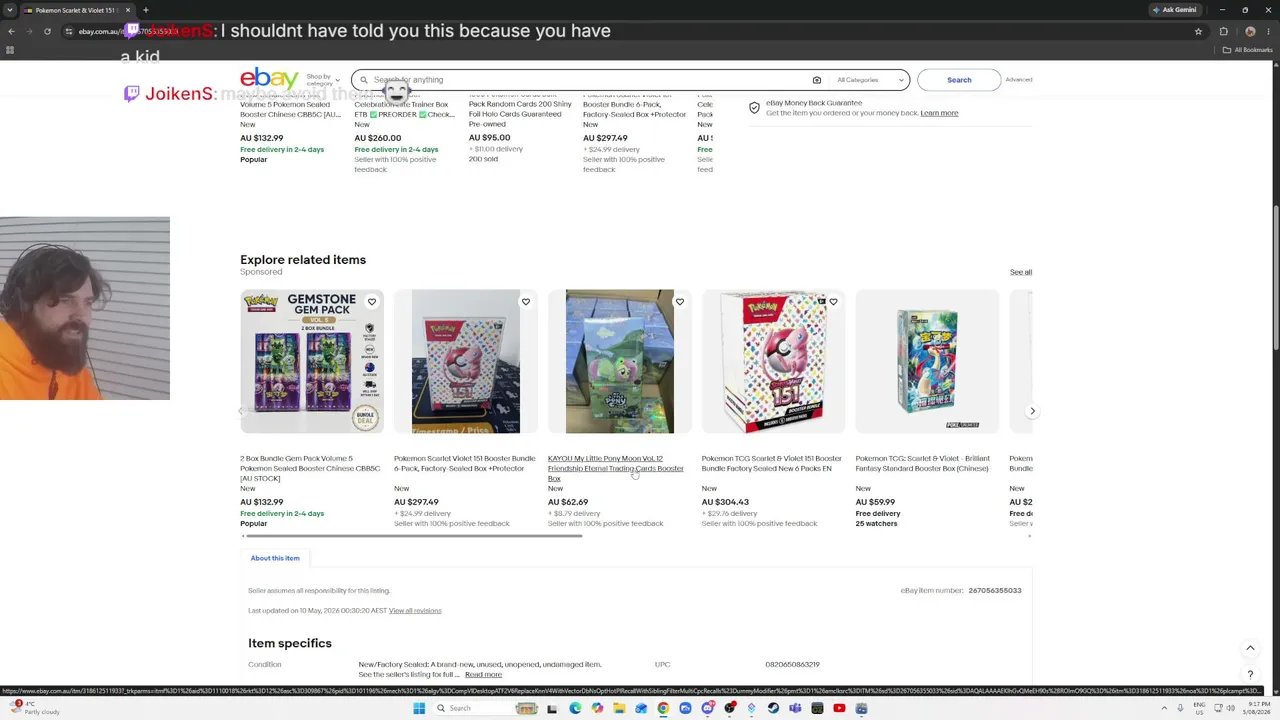Click the View all revisions link

tap(415, 611)
